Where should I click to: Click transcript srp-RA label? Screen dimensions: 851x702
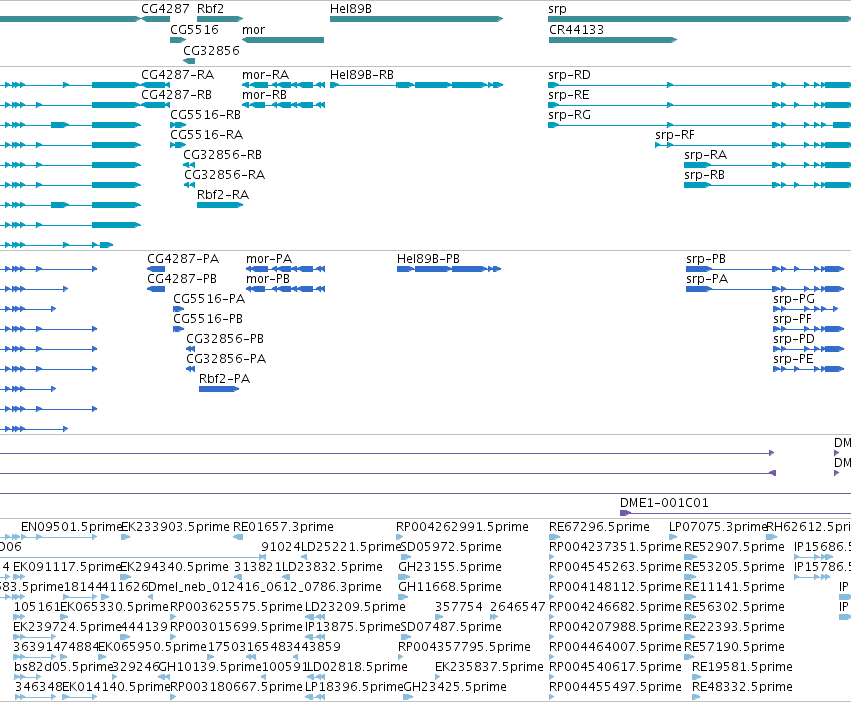[706, 155]
